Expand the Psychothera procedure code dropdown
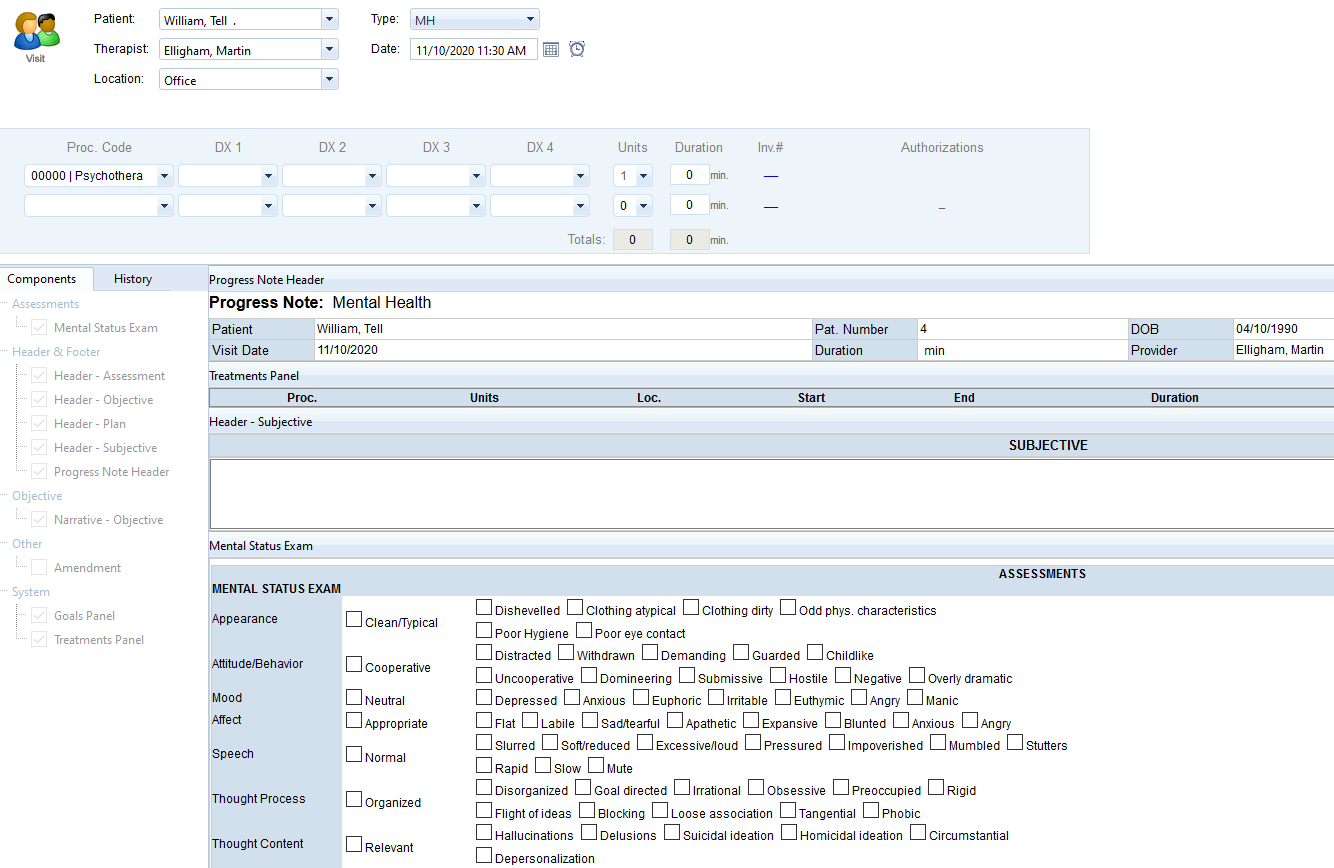The image size is (1334, 868). pyautogui.click(x=165, y=176)
